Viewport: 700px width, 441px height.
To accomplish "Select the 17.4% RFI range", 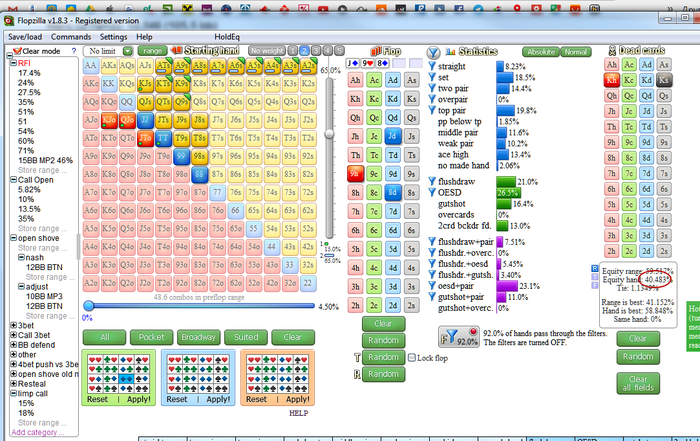I will tap(29, 73).
